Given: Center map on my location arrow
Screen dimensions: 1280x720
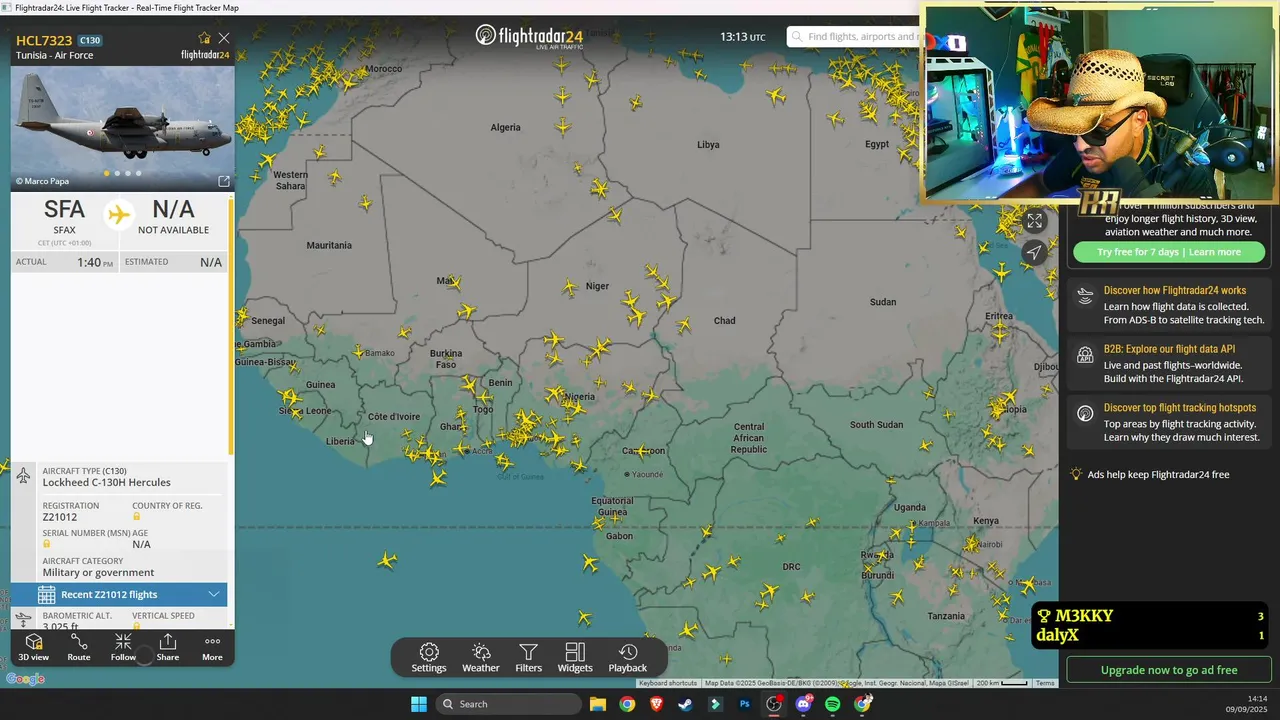Looking at the screenshot, I should (1035, 252).
